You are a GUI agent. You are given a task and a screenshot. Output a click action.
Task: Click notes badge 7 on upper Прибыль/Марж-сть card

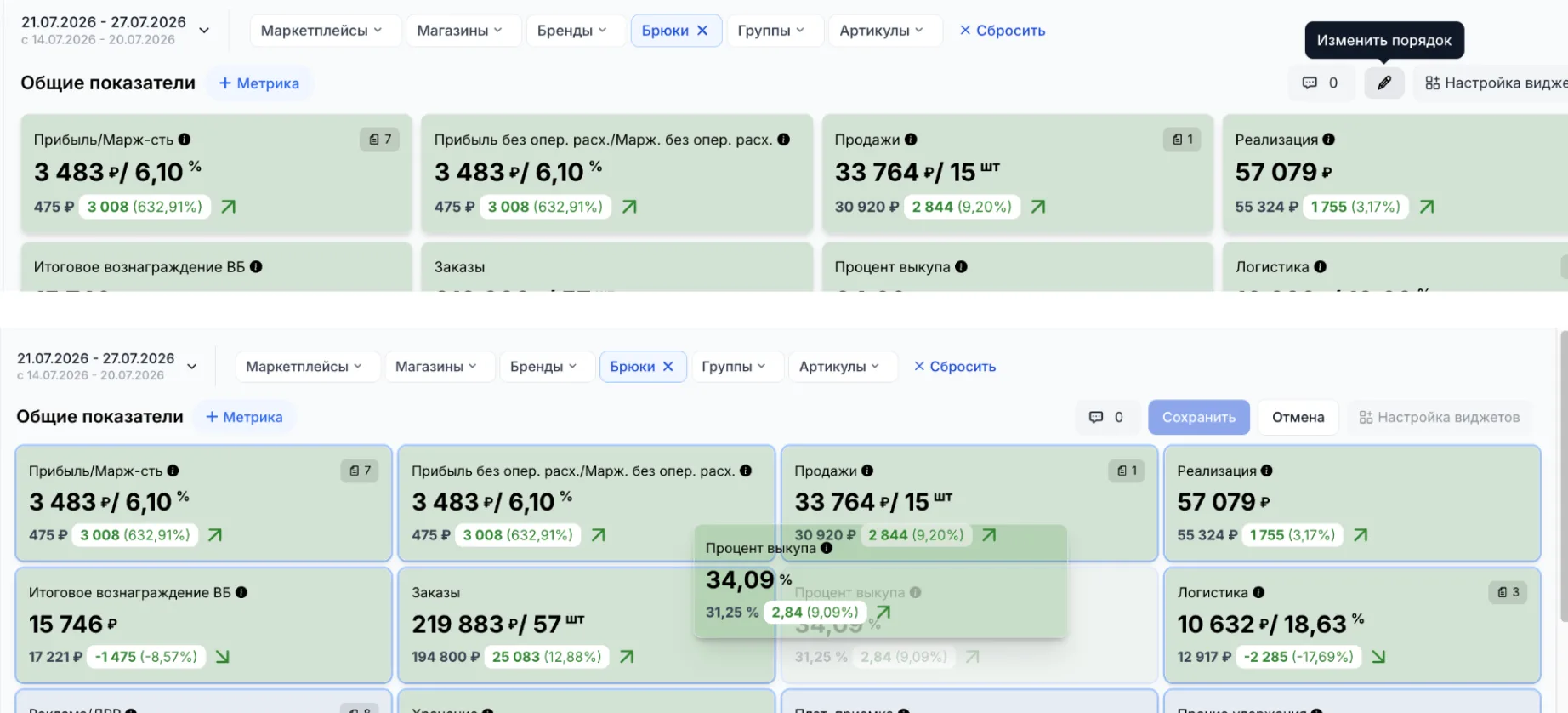(380, 139)
